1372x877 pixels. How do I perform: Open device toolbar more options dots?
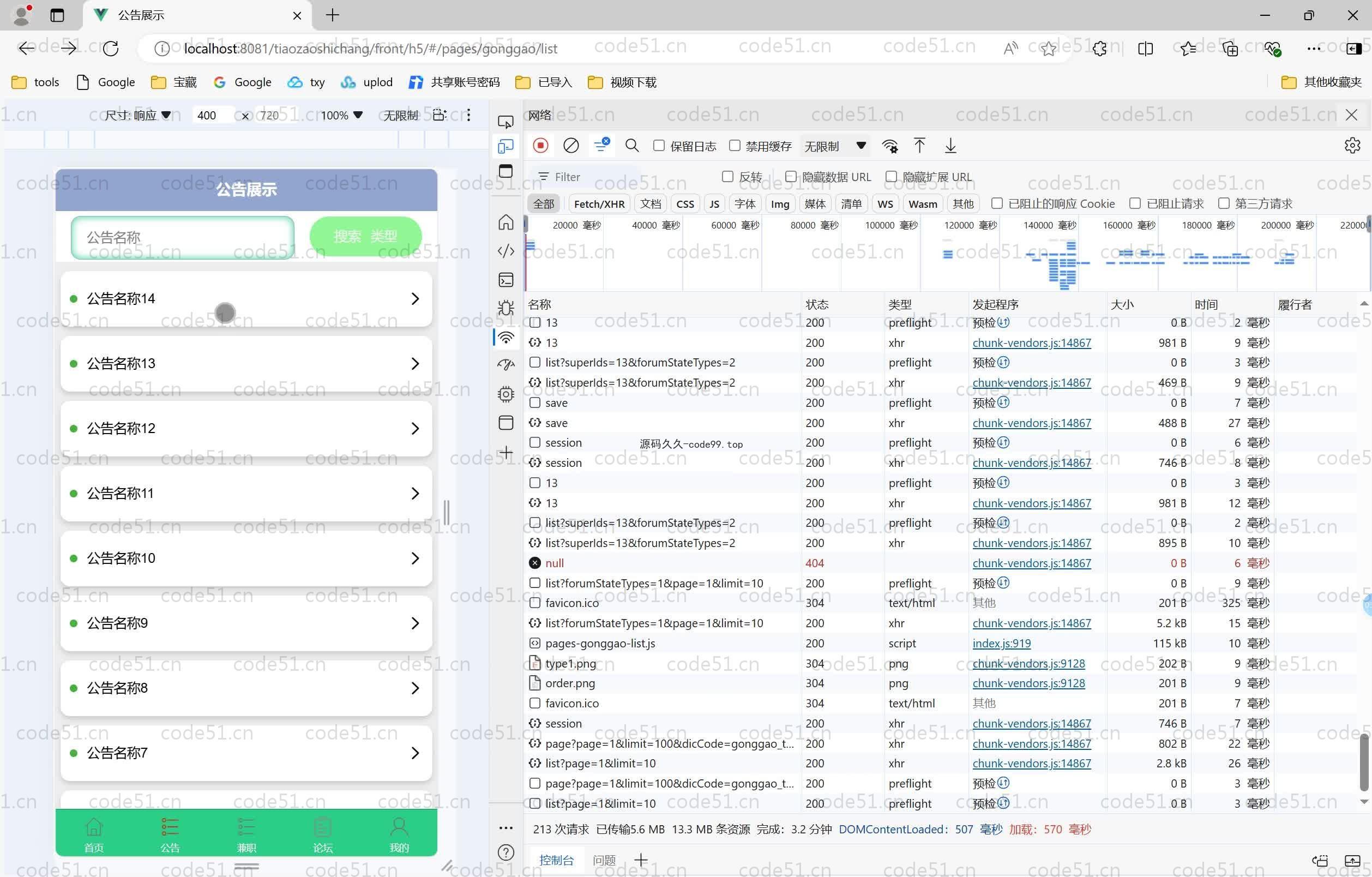pyautogui.click(x=468, y=115)
